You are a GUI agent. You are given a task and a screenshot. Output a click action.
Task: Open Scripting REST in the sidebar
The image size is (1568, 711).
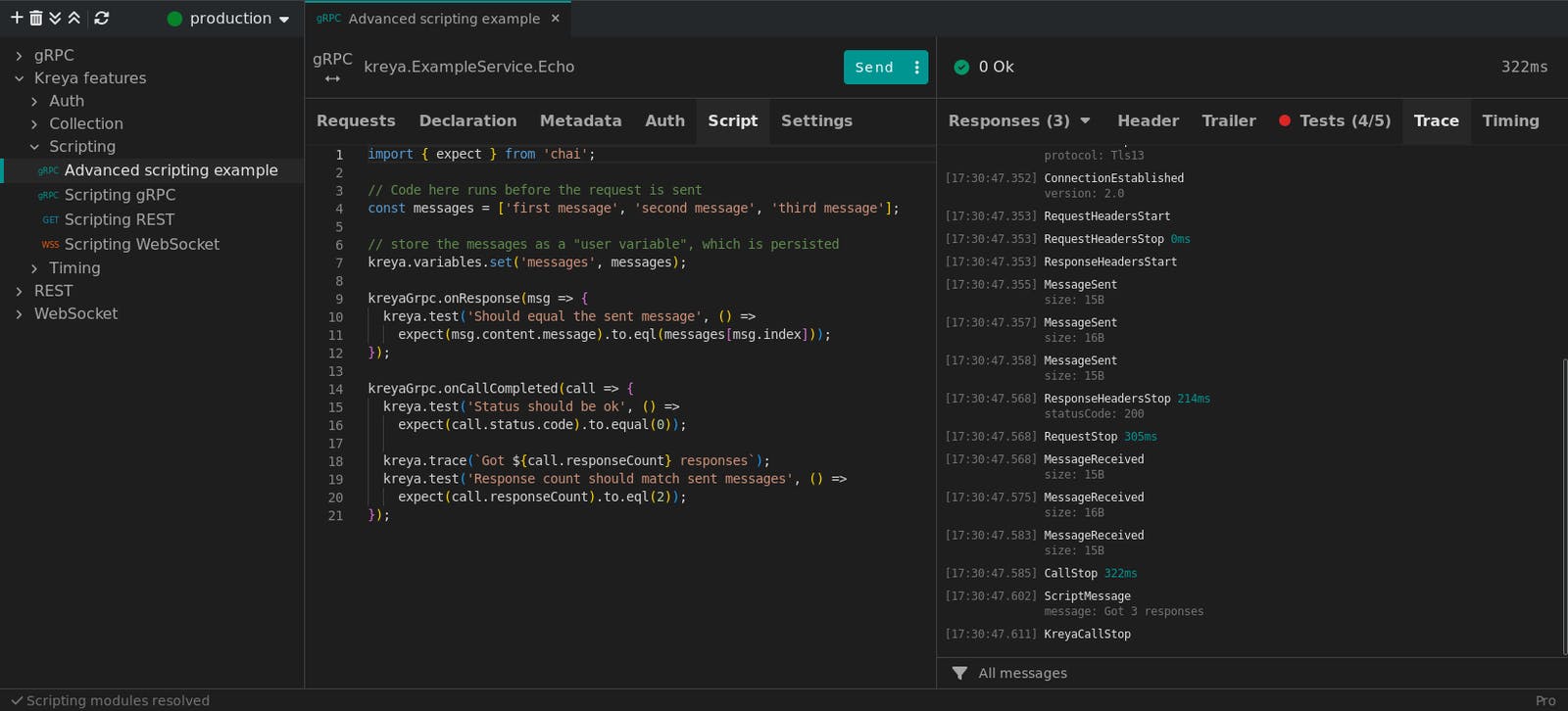120,219
